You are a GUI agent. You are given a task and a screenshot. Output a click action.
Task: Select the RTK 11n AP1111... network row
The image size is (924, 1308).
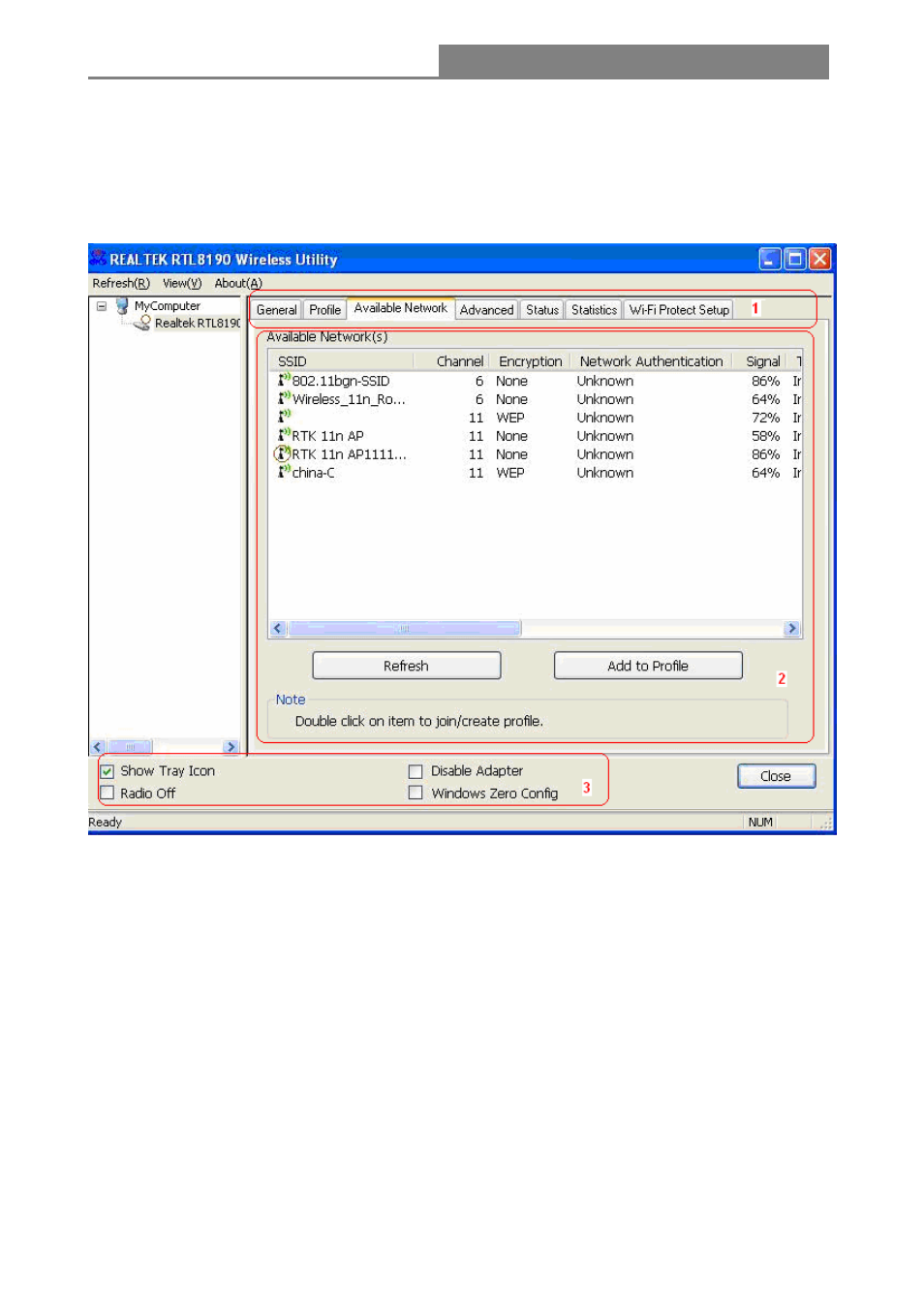(x=536, y=454)
